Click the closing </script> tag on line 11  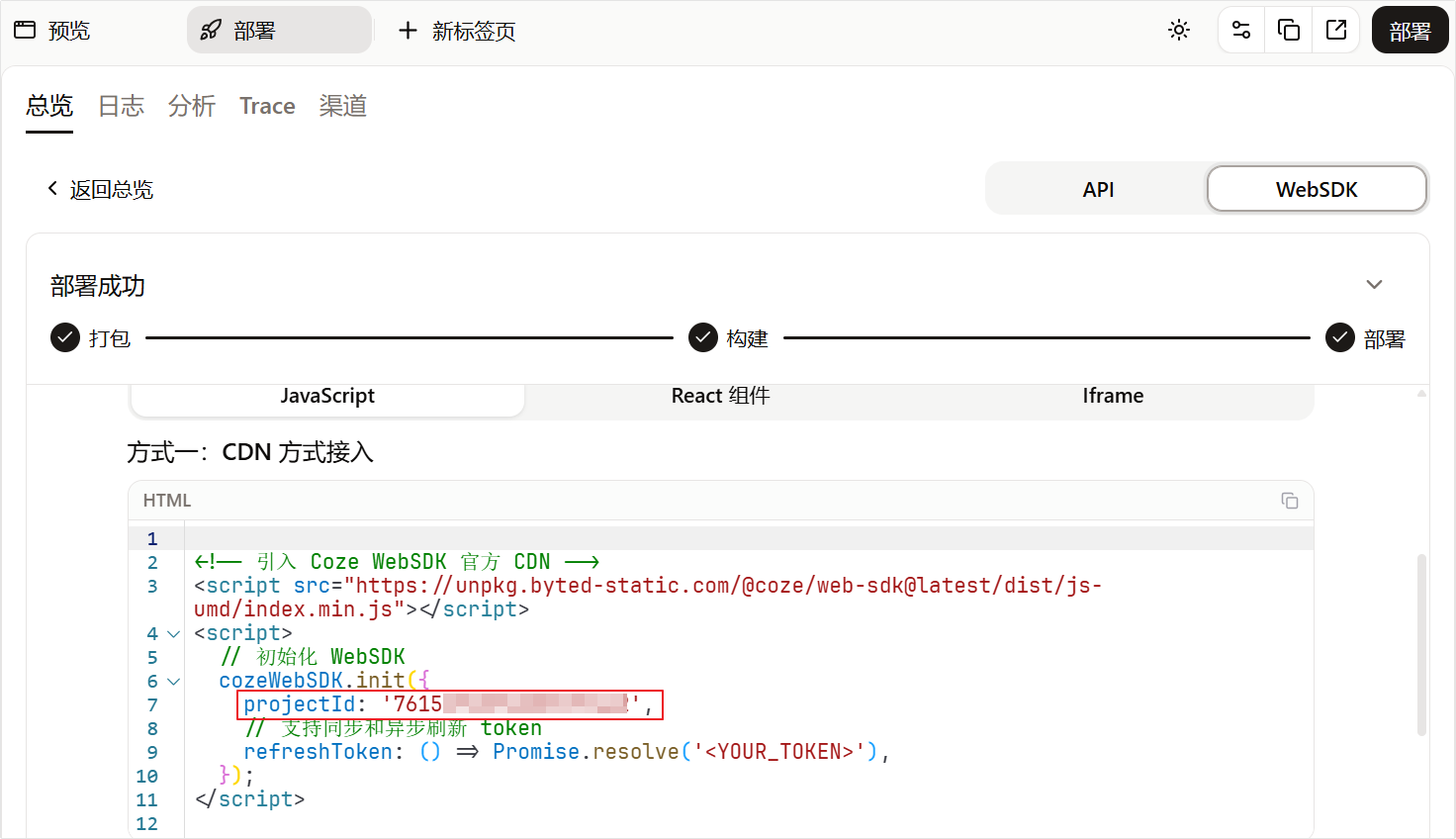pos(250,799)
